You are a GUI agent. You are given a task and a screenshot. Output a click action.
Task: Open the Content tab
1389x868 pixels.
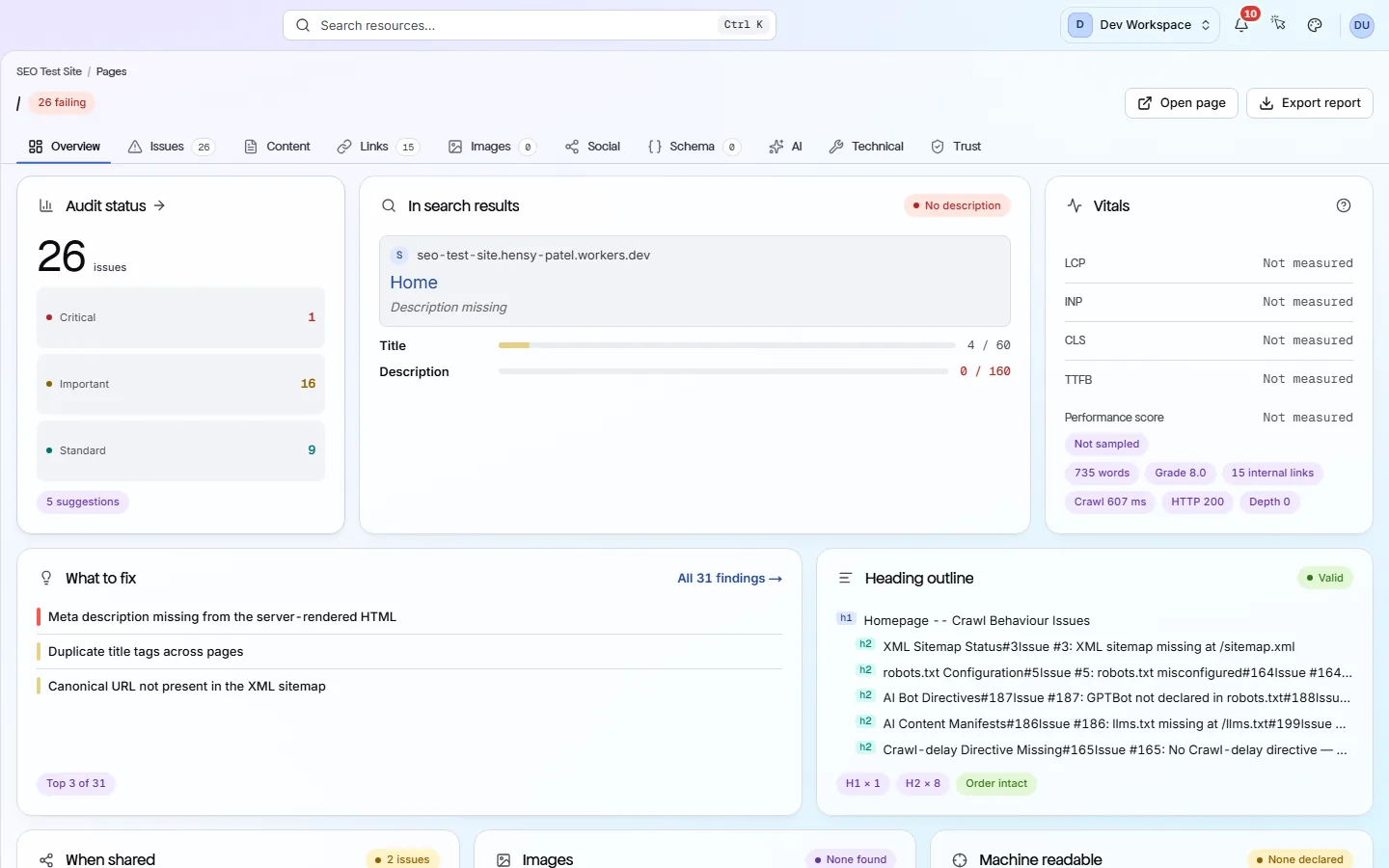pyautogui.click(x=278, y=147)
